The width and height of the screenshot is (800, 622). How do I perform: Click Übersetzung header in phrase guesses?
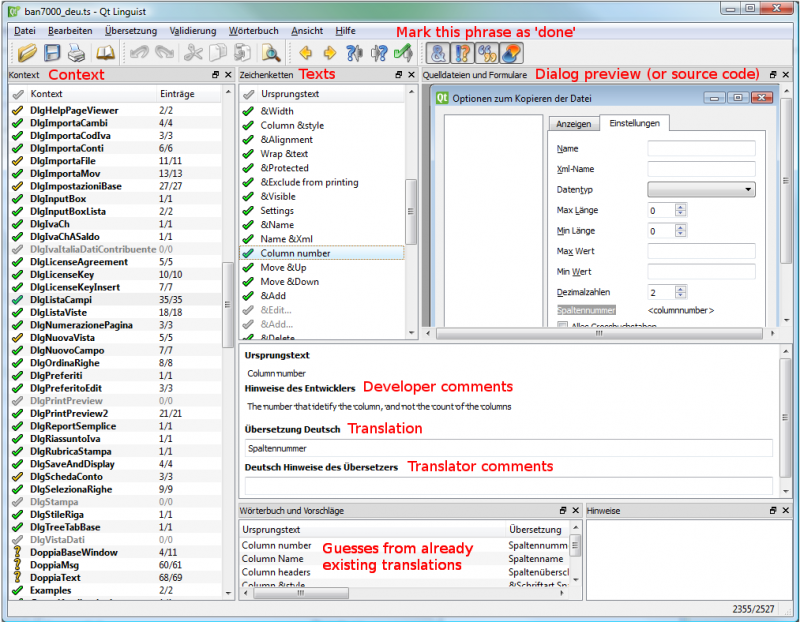(x=535, y=530)
